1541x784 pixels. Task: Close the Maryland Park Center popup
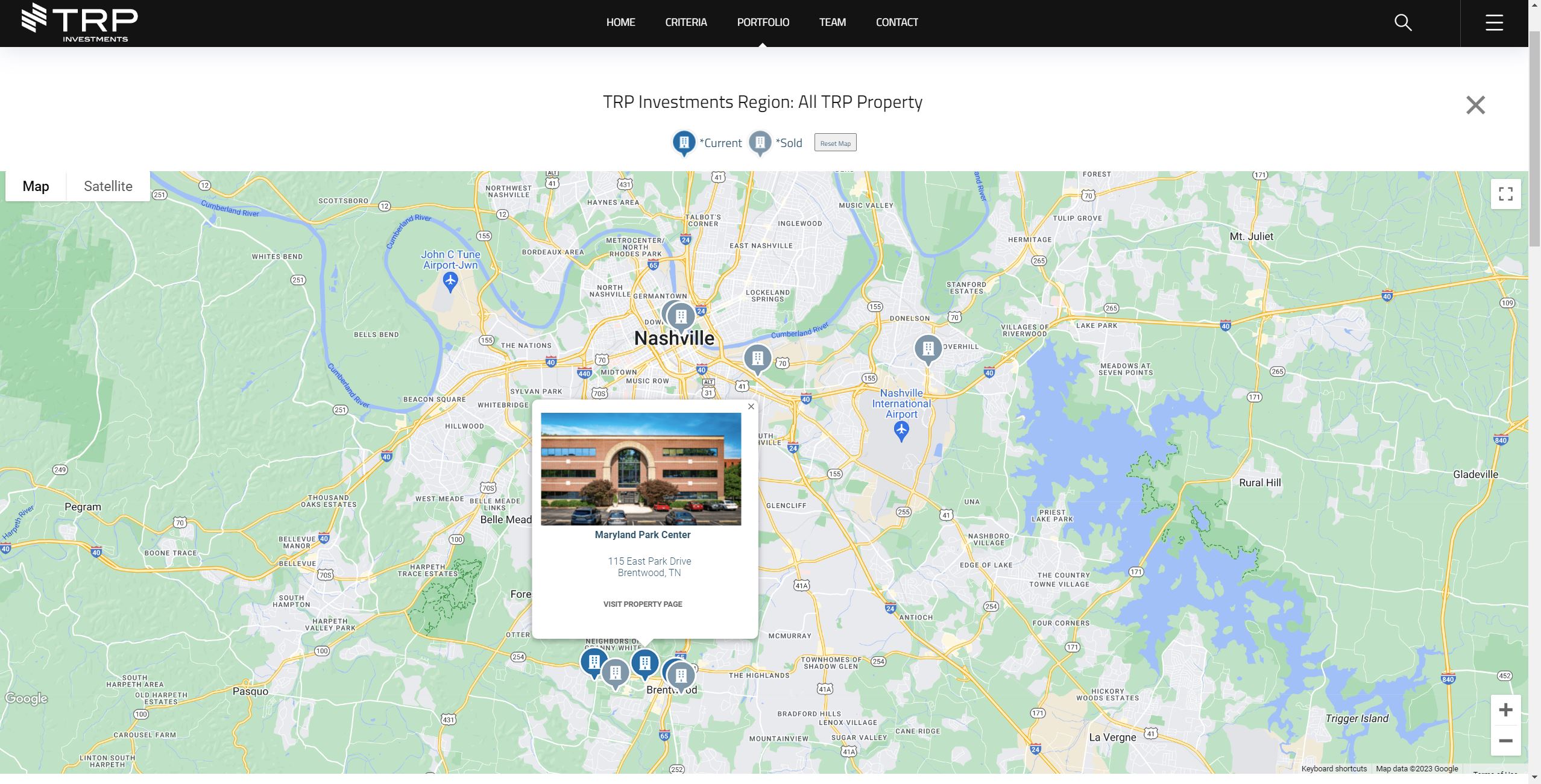[x=751, y=407]
